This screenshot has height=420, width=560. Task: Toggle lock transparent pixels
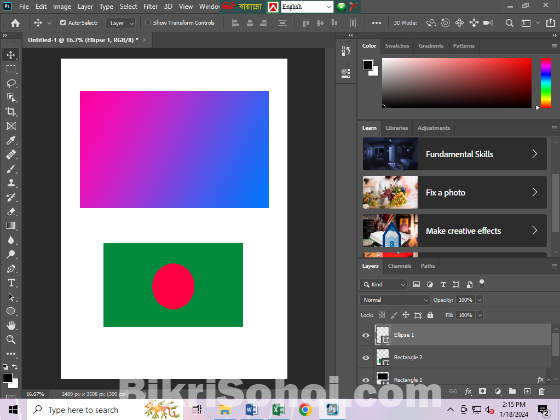point(382,315)
